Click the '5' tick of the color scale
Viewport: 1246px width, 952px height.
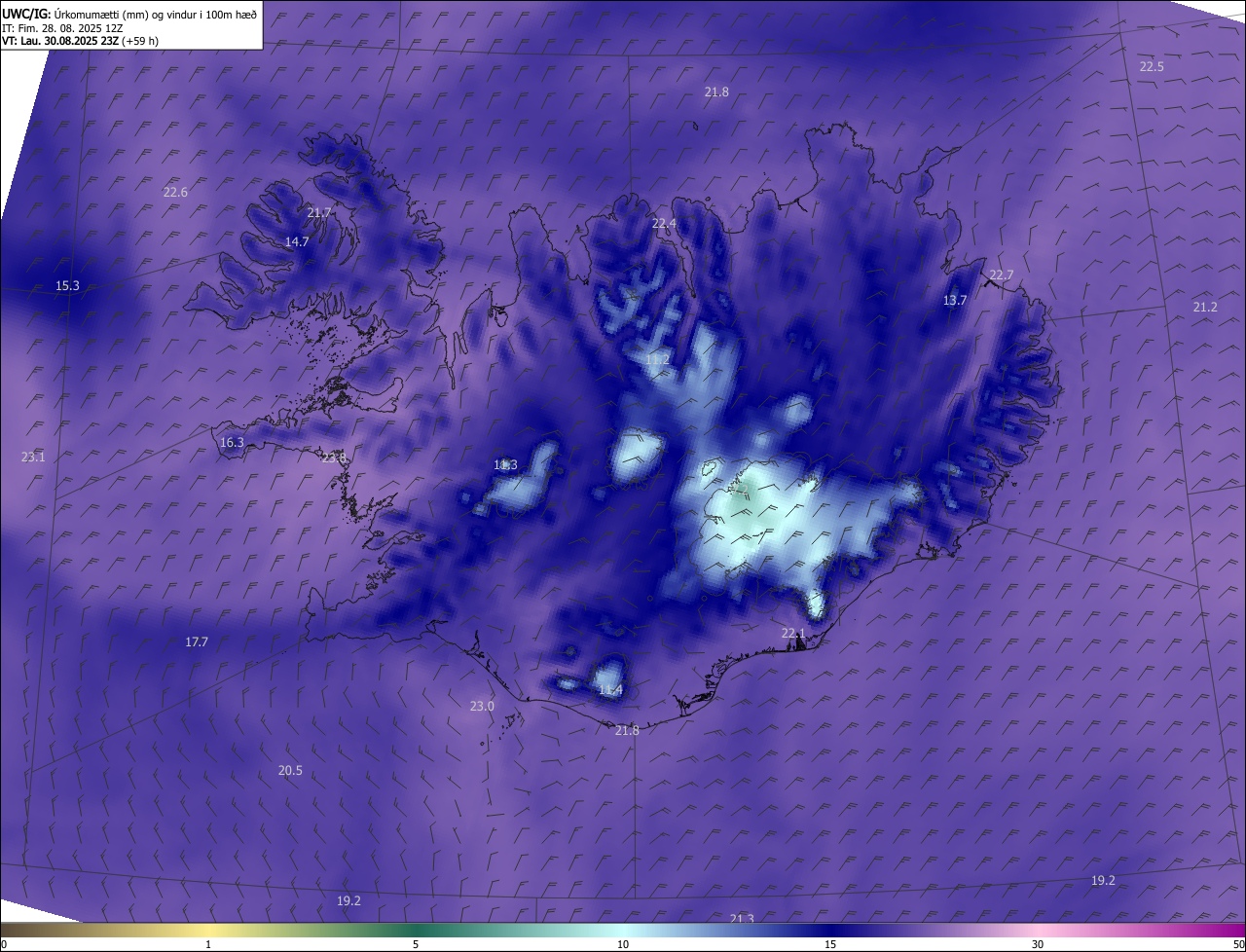click(x=416, y=944)
